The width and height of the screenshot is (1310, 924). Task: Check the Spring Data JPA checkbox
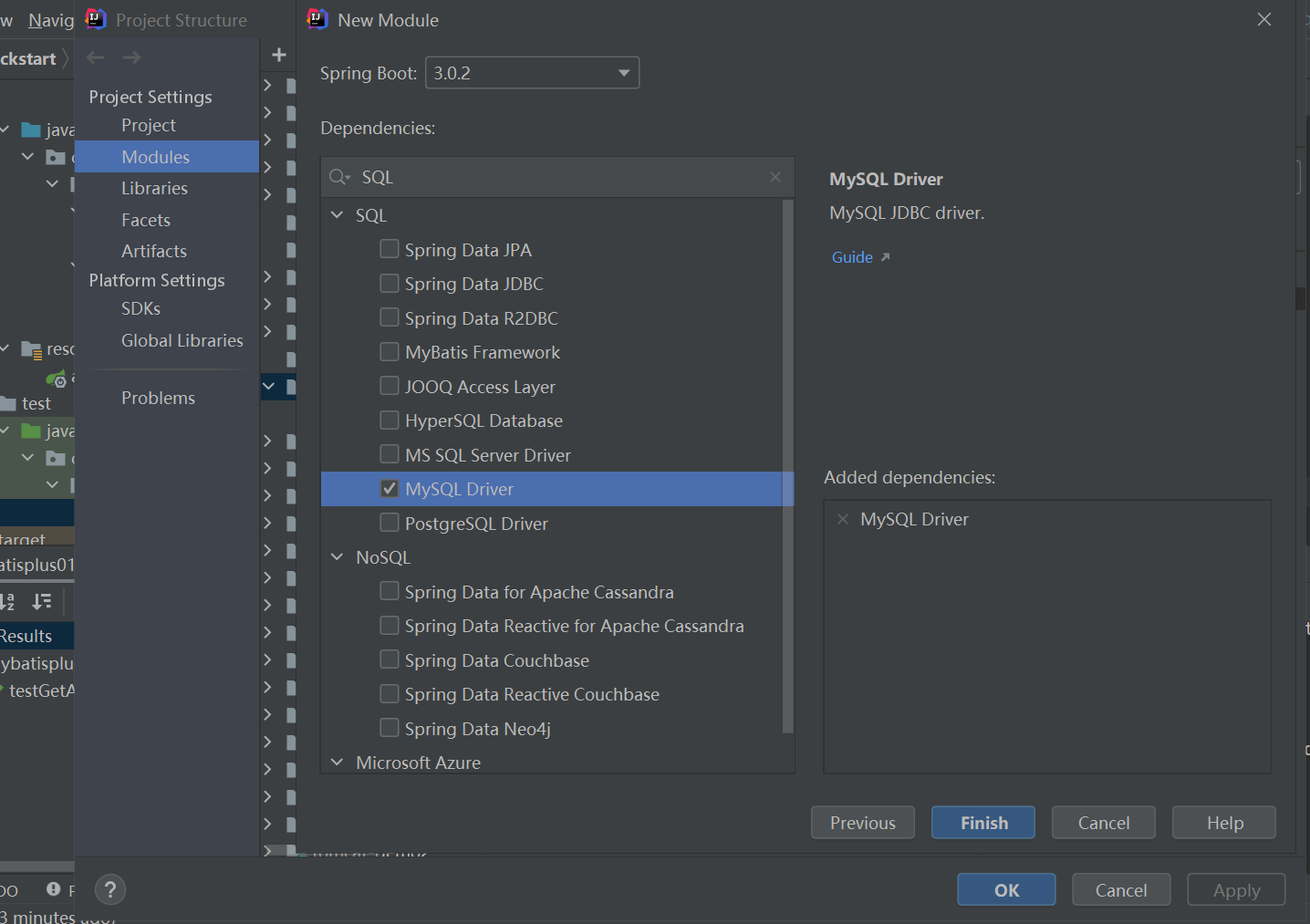[390, 249]
